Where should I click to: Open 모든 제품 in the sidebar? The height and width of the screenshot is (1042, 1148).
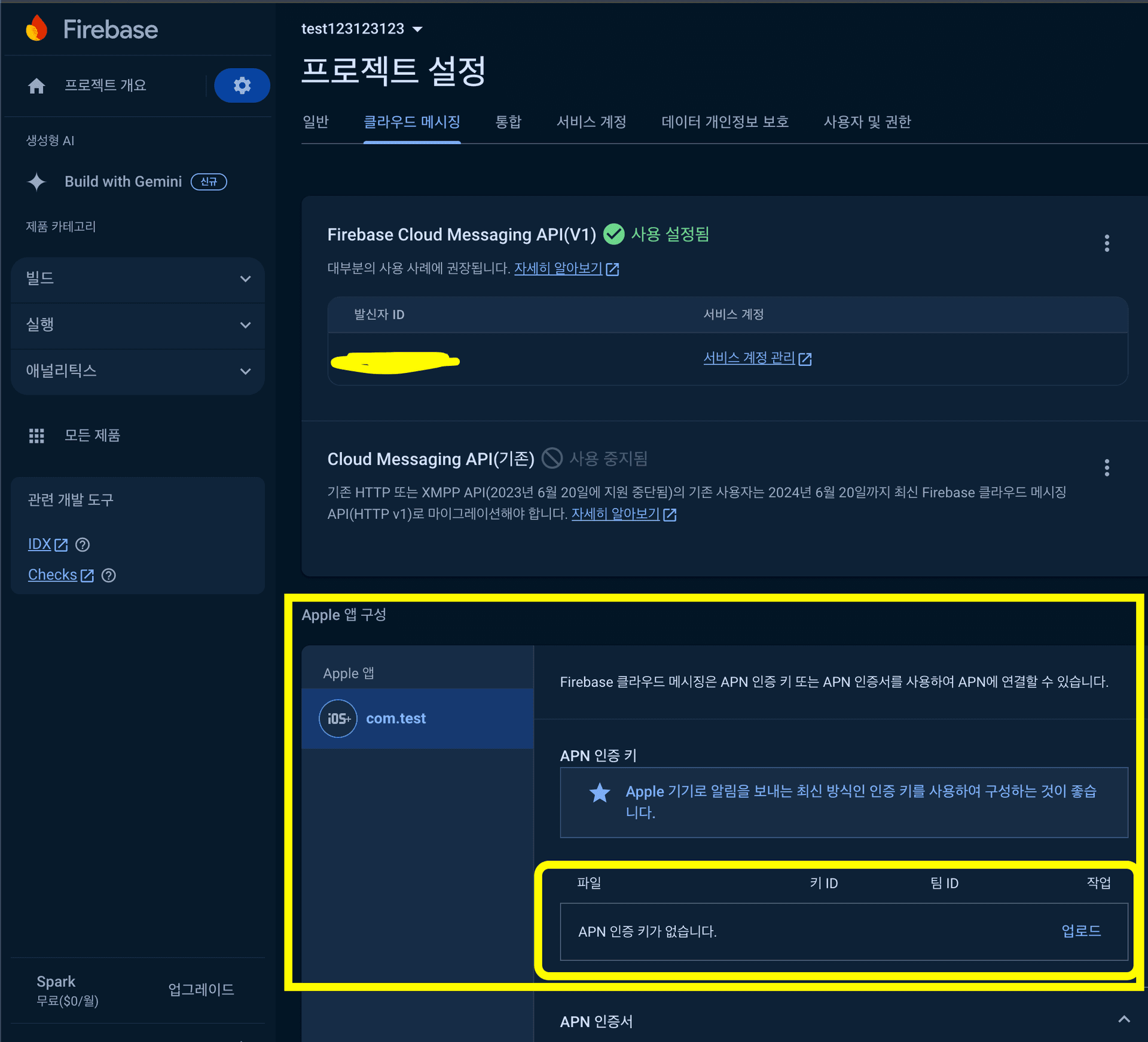[x=92, y=435]
